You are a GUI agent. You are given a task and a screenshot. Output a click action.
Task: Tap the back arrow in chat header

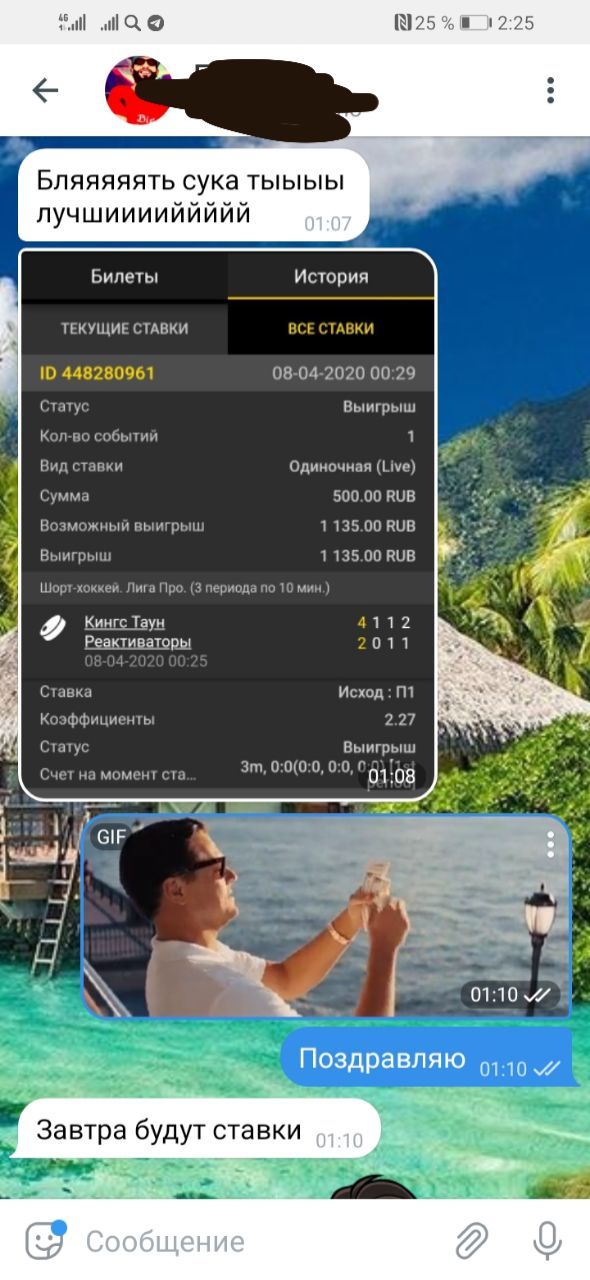click(45, 91)
